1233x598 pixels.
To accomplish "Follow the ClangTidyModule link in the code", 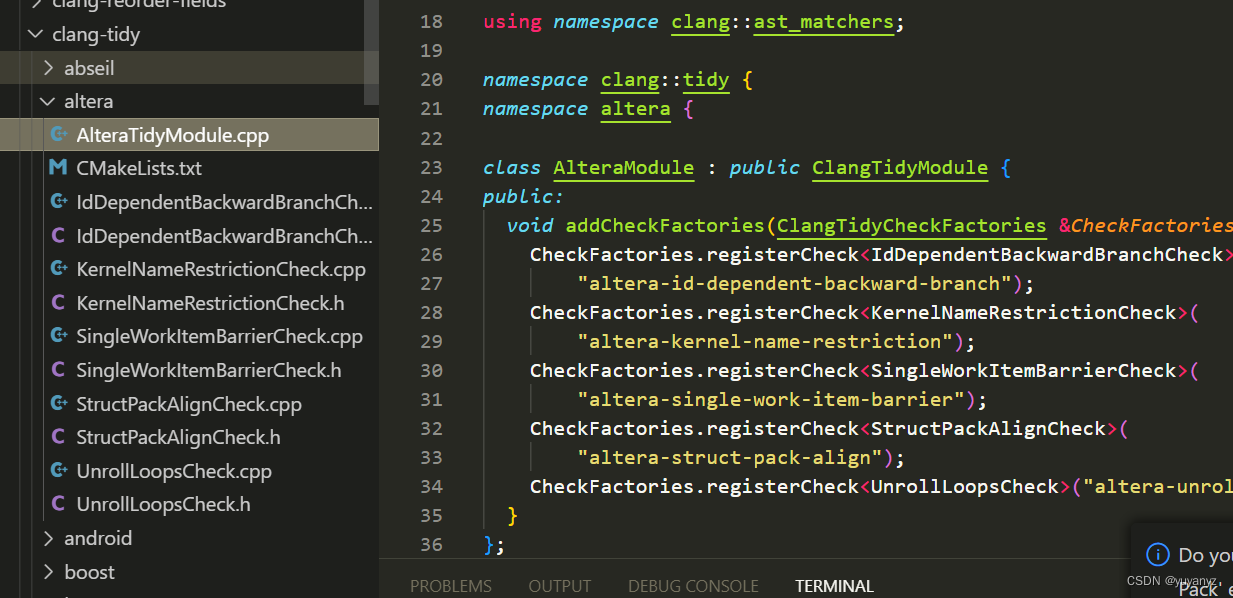I will 899,167.
